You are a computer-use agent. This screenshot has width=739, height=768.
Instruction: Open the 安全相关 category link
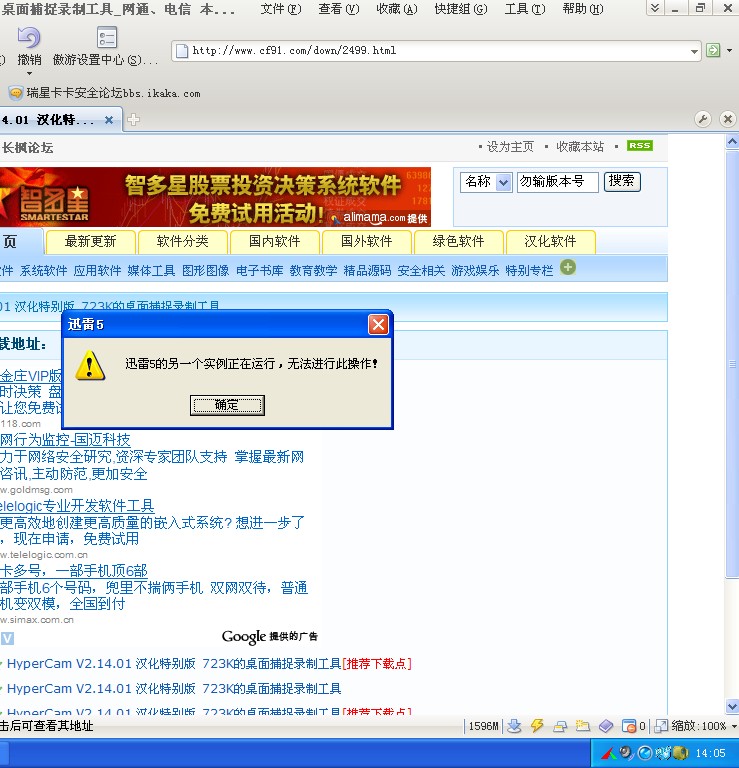421,270
